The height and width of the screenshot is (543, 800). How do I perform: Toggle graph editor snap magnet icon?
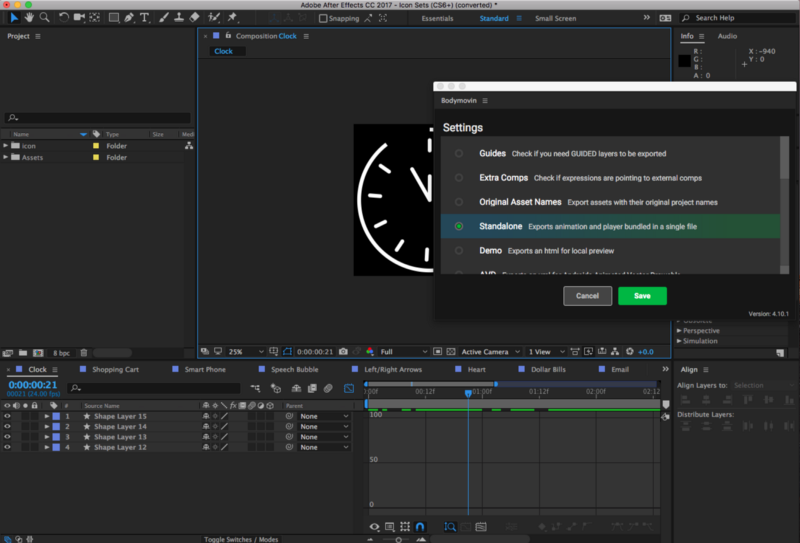pos(420,527)
